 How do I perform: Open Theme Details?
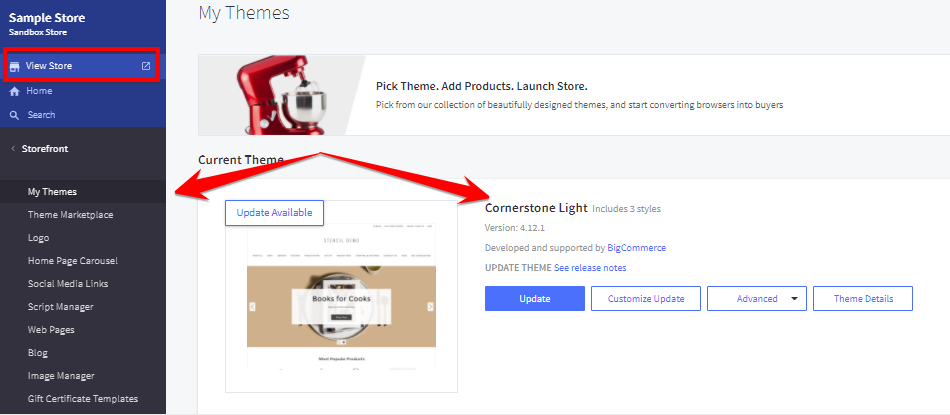(x=862, y=299)
